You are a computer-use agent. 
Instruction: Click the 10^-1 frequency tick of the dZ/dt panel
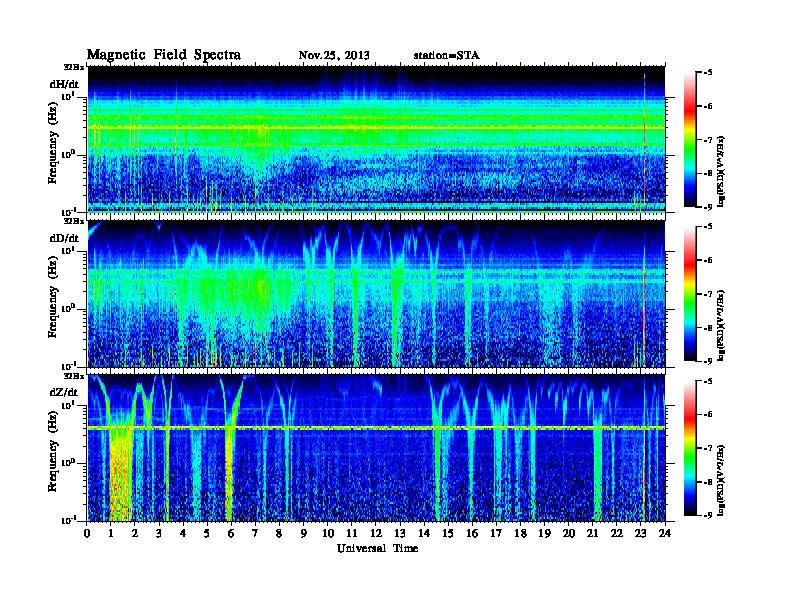click(68, 520)
